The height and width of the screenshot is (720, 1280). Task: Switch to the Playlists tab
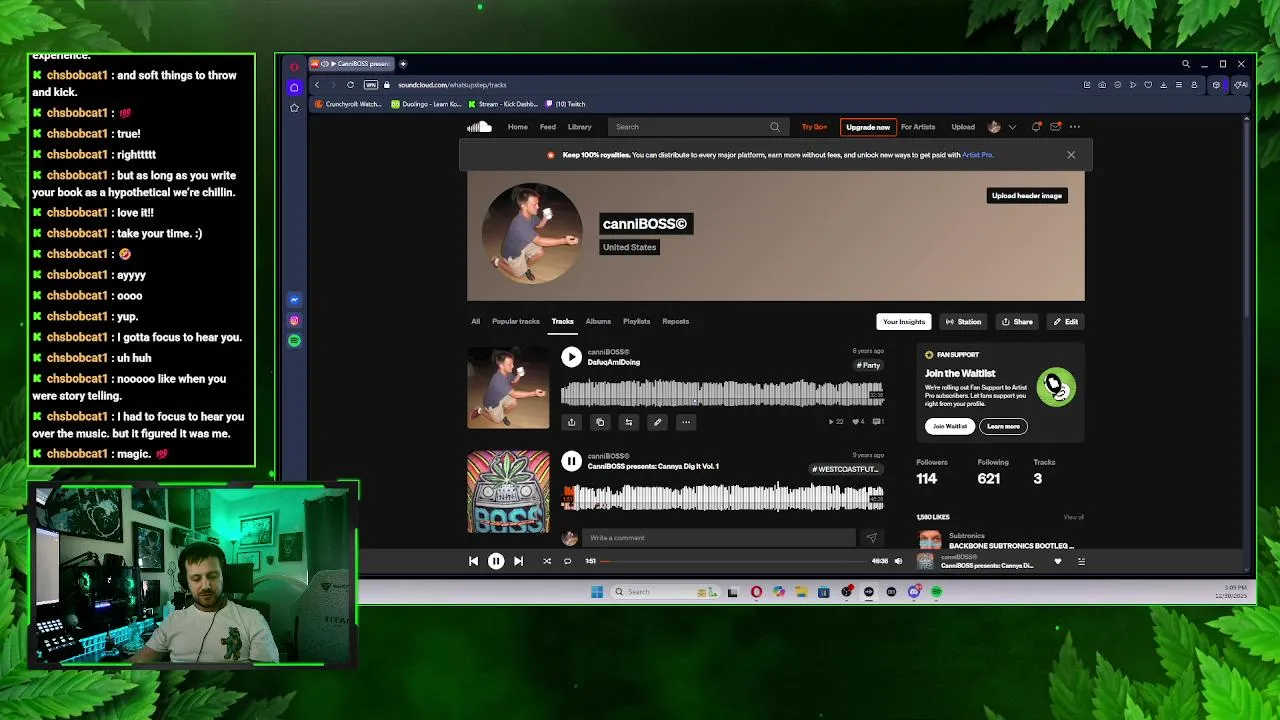[637, 322]
